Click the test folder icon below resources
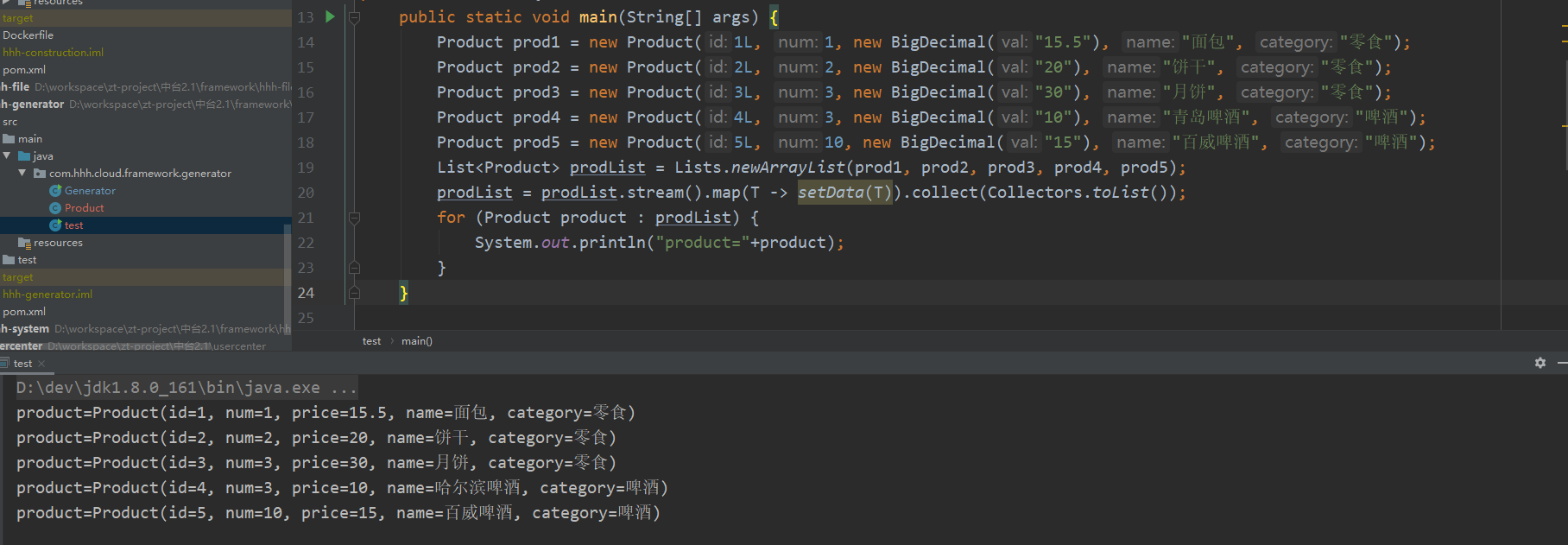The image size is (1568, 545). click(x=9, y=260)
